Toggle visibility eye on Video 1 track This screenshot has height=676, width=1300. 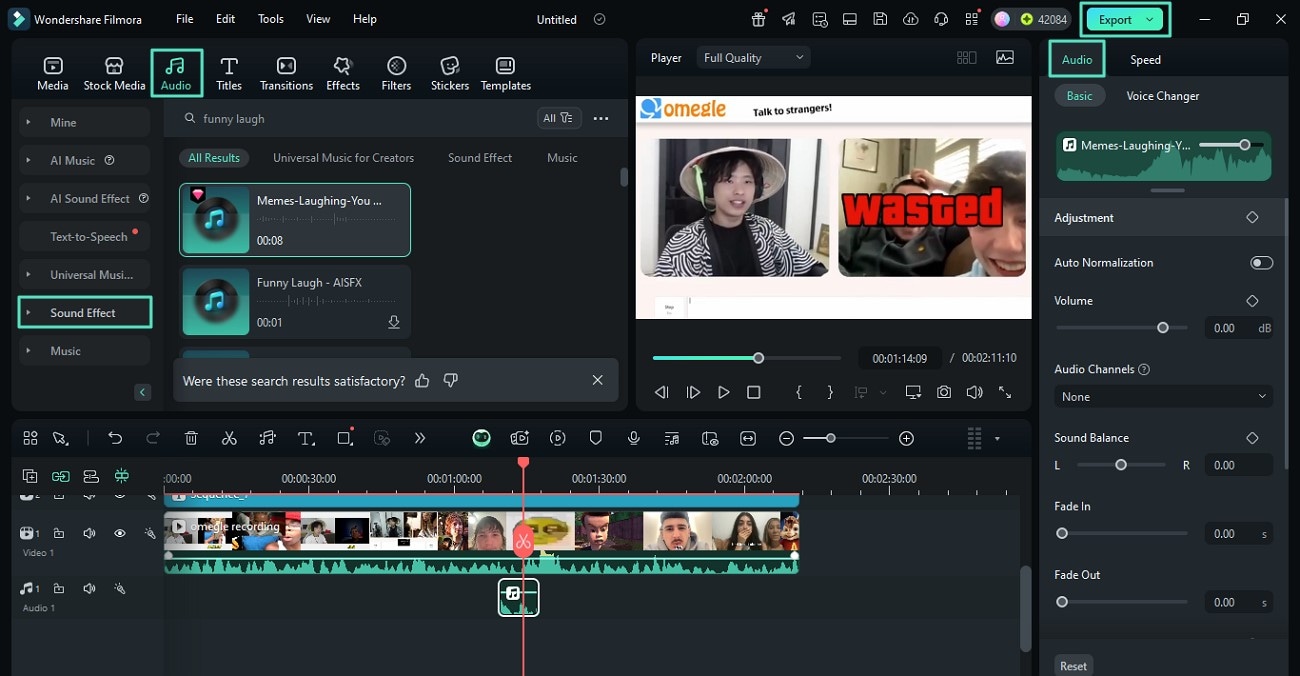pos(119,533)
